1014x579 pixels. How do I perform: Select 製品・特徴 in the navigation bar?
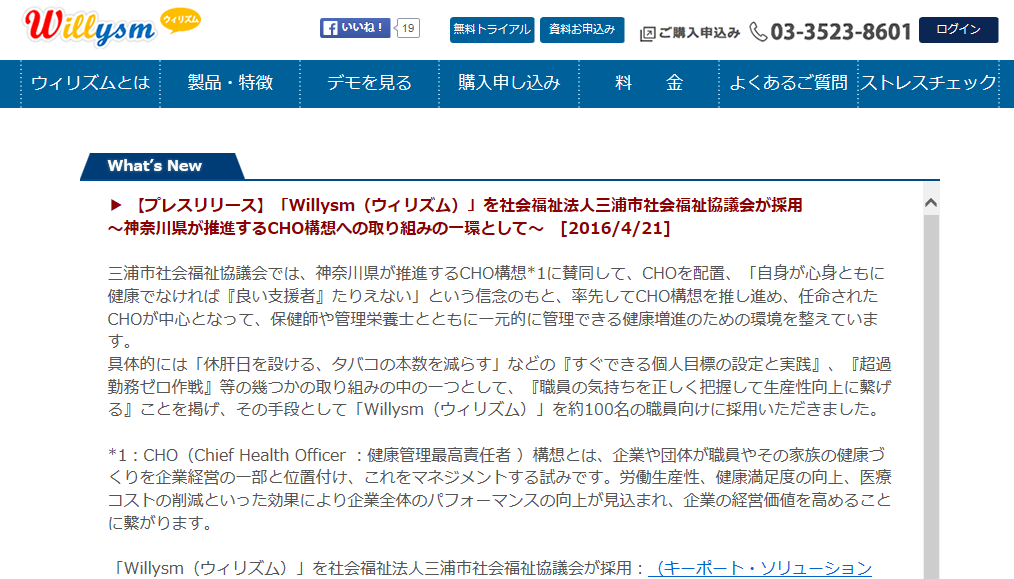[x=230, y=83]
